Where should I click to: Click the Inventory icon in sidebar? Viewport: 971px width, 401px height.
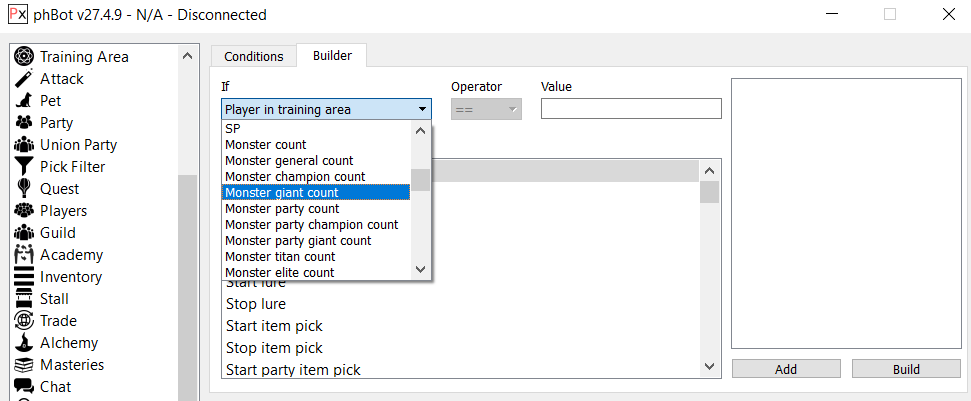click(24, 277)
